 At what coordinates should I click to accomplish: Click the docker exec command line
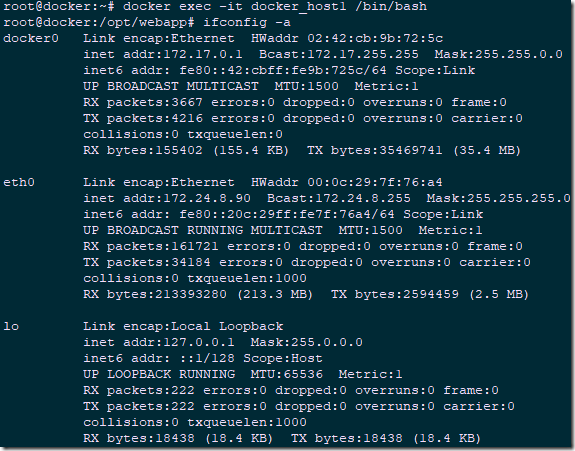[x=215, y=7]
